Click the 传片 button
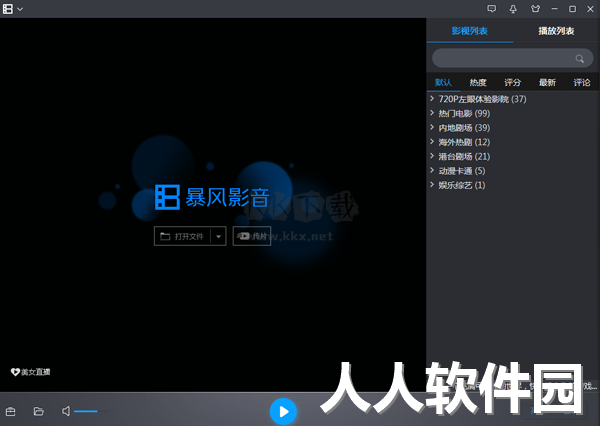 (x=252, y=236)
